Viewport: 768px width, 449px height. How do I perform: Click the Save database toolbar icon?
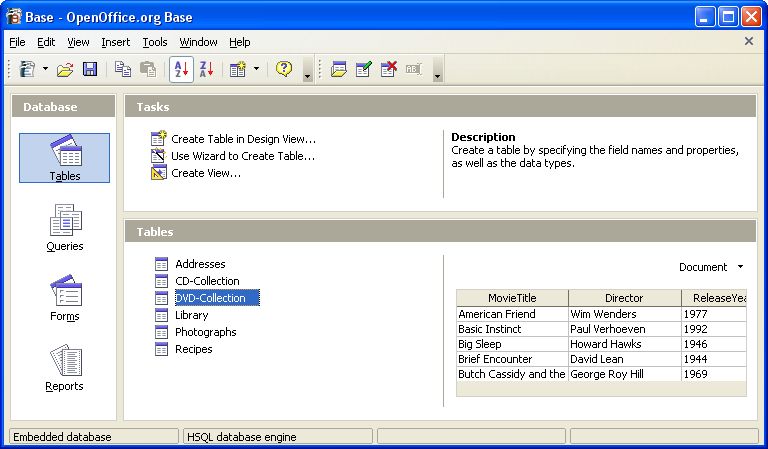point(90,69)
